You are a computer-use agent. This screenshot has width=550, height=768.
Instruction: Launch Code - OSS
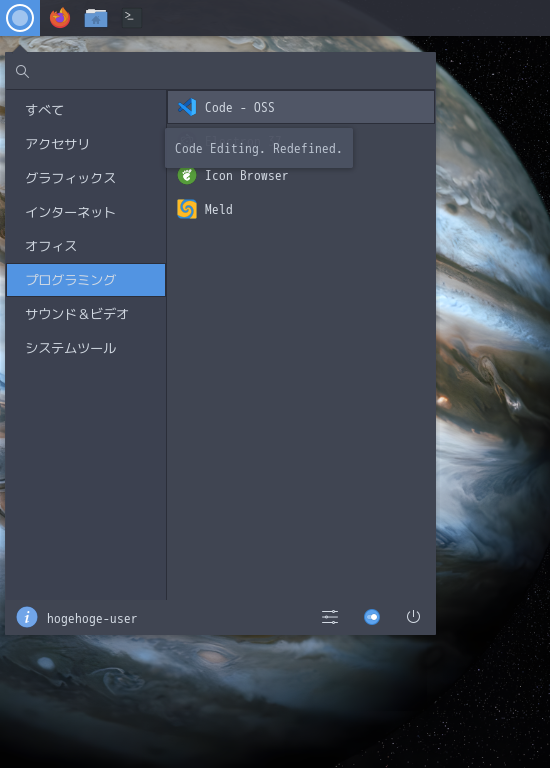[301, 107]
